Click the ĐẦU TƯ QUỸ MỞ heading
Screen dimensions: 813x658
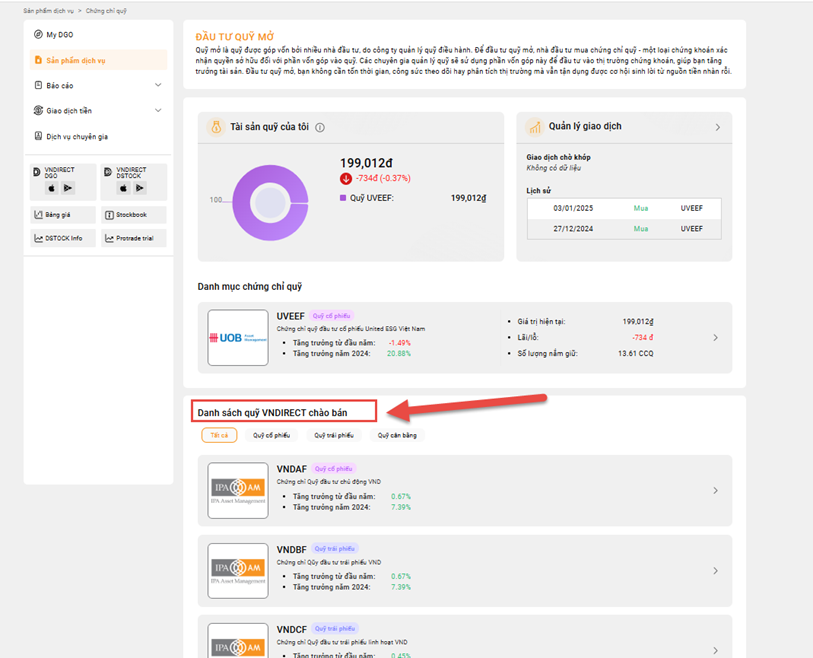coord(234,37)
